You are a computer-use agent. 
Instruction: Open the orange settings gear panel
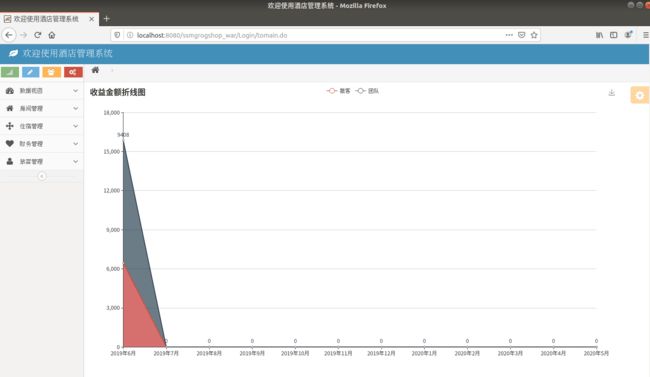pos(640,95)
